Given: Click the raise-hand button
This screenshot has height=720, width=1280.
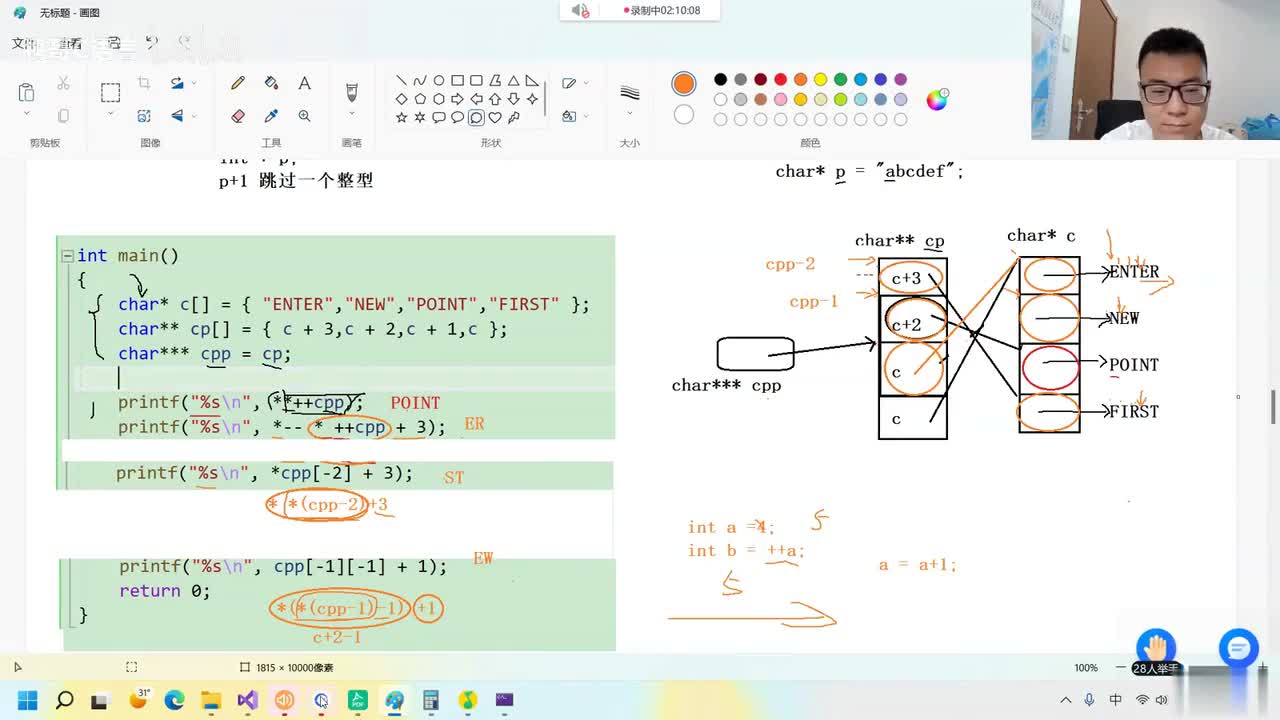Looking at the screenshot, I should [1156, 646].
